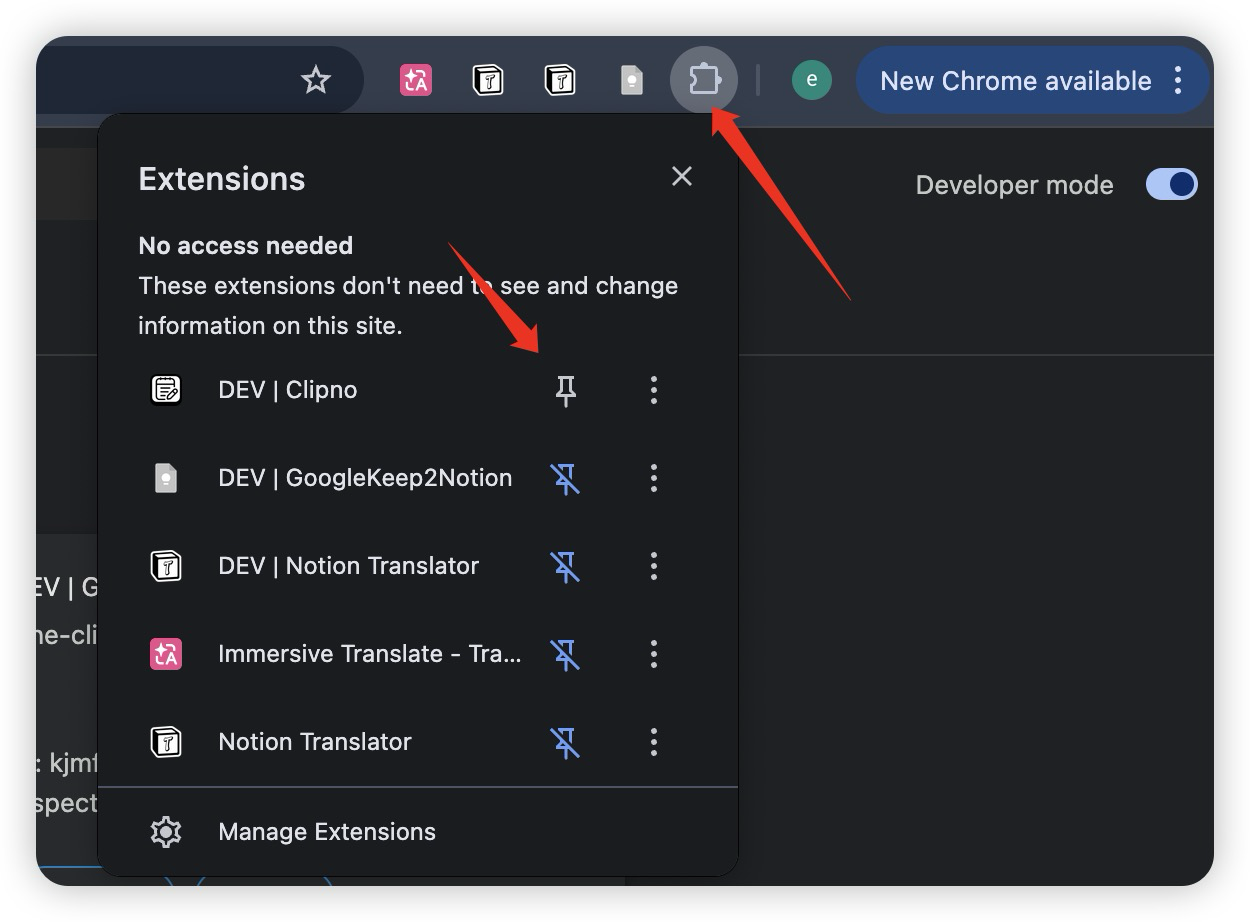Open Manage Extensions
The height and width of the screenshot is (922, 1250).
(x=326, y=832)
